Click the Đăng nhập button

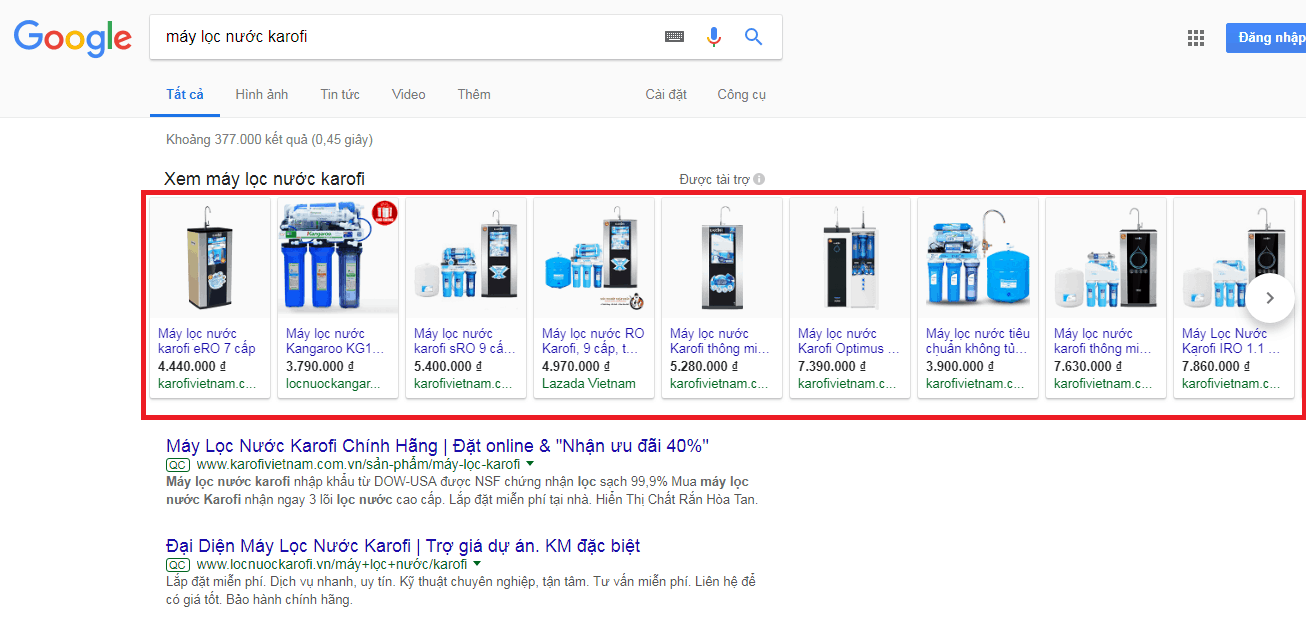[1266, 38]
